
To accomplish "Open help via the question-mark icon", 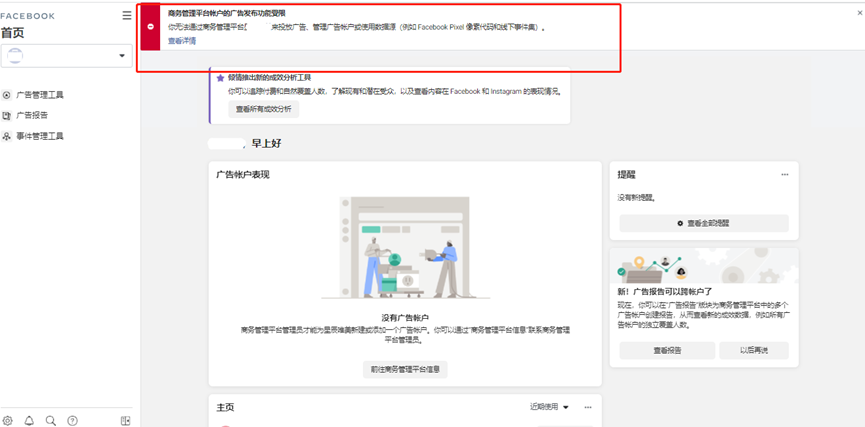I will pos(72,420).
